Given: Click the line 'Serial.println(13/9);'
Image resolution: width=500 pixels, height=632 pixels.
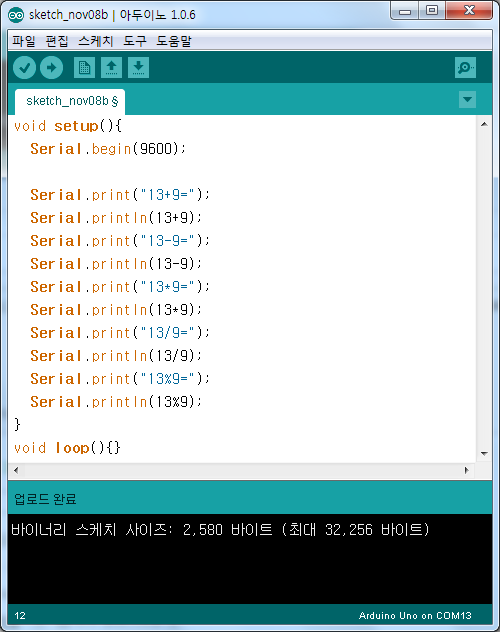Looking at the screenshot, I should pyautogui.click(x=116, y=356).
